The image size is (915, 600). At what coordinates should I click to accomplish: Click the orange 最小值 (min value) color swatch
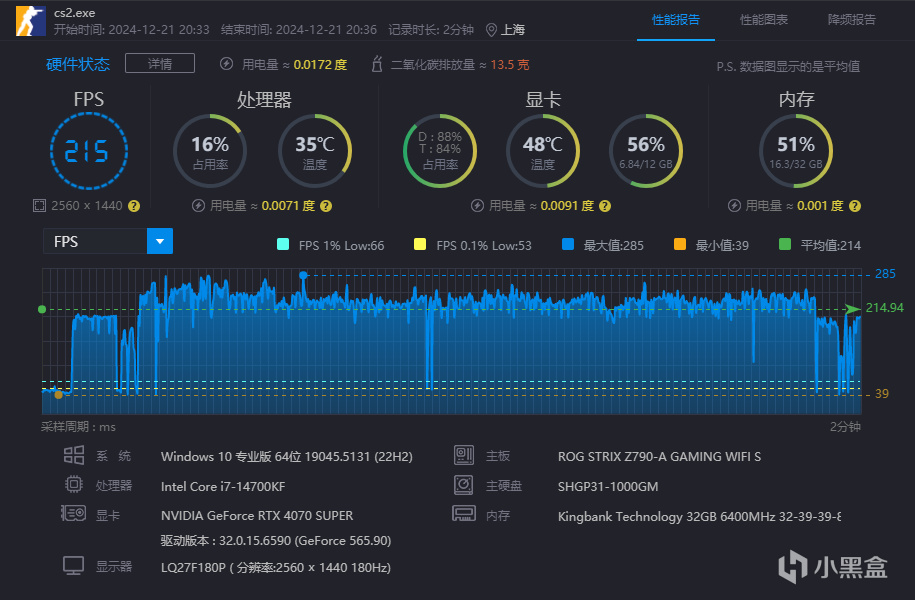click(680, 245)
